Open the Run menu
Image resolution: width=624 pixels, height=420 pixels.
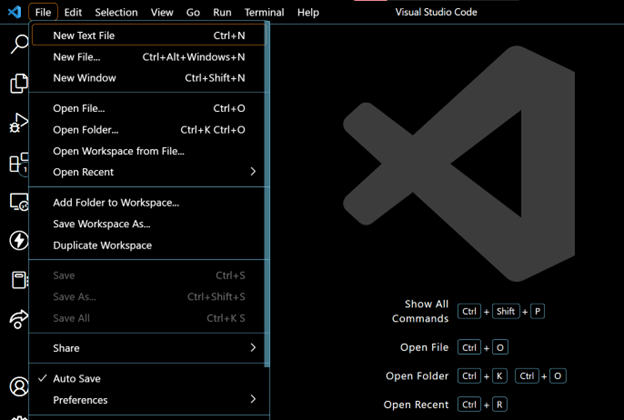click(222, 12)
